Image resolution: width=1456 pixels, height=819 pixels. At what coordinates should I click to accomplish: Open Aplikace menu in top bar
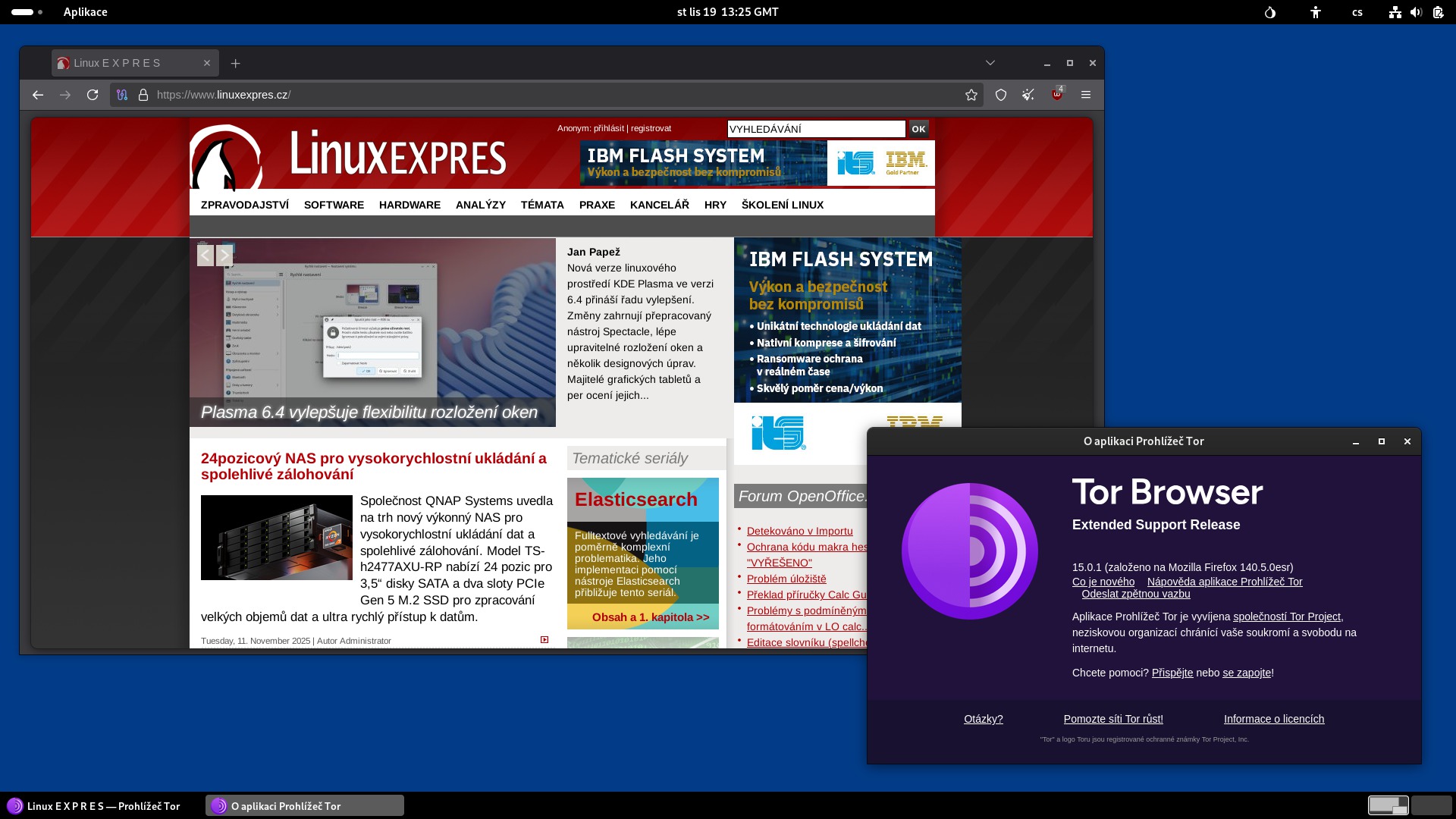(x=85, y=12)
